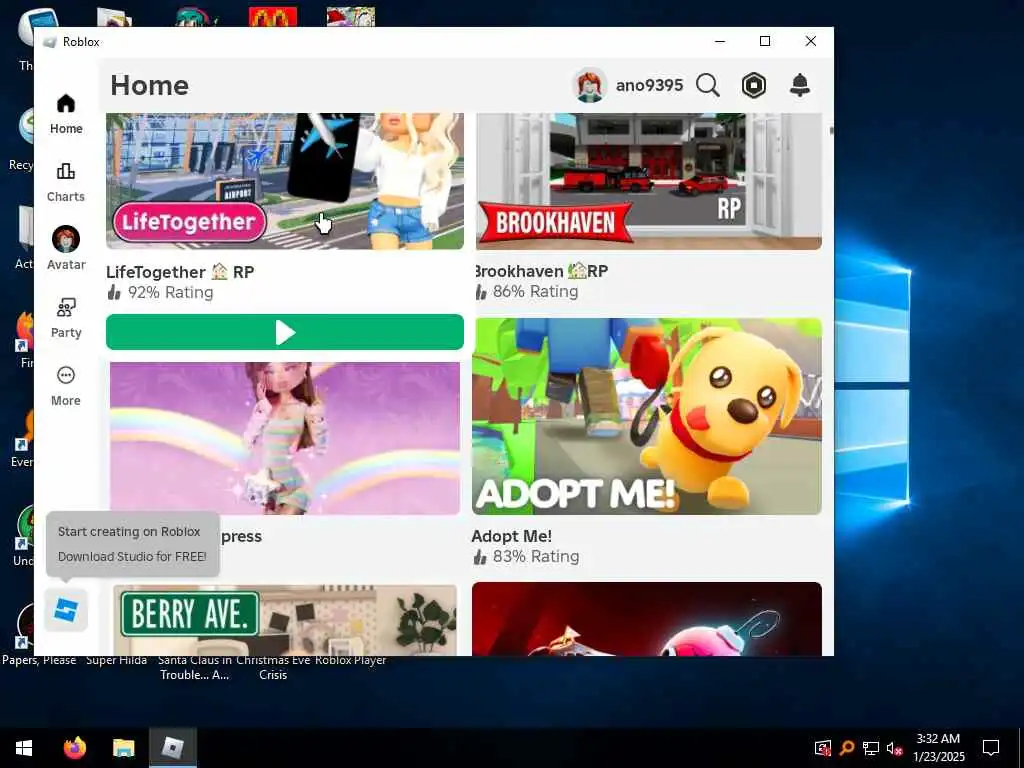Open Charts in the Roblox sidebar

pyautogui.click(x=66, y=182)
